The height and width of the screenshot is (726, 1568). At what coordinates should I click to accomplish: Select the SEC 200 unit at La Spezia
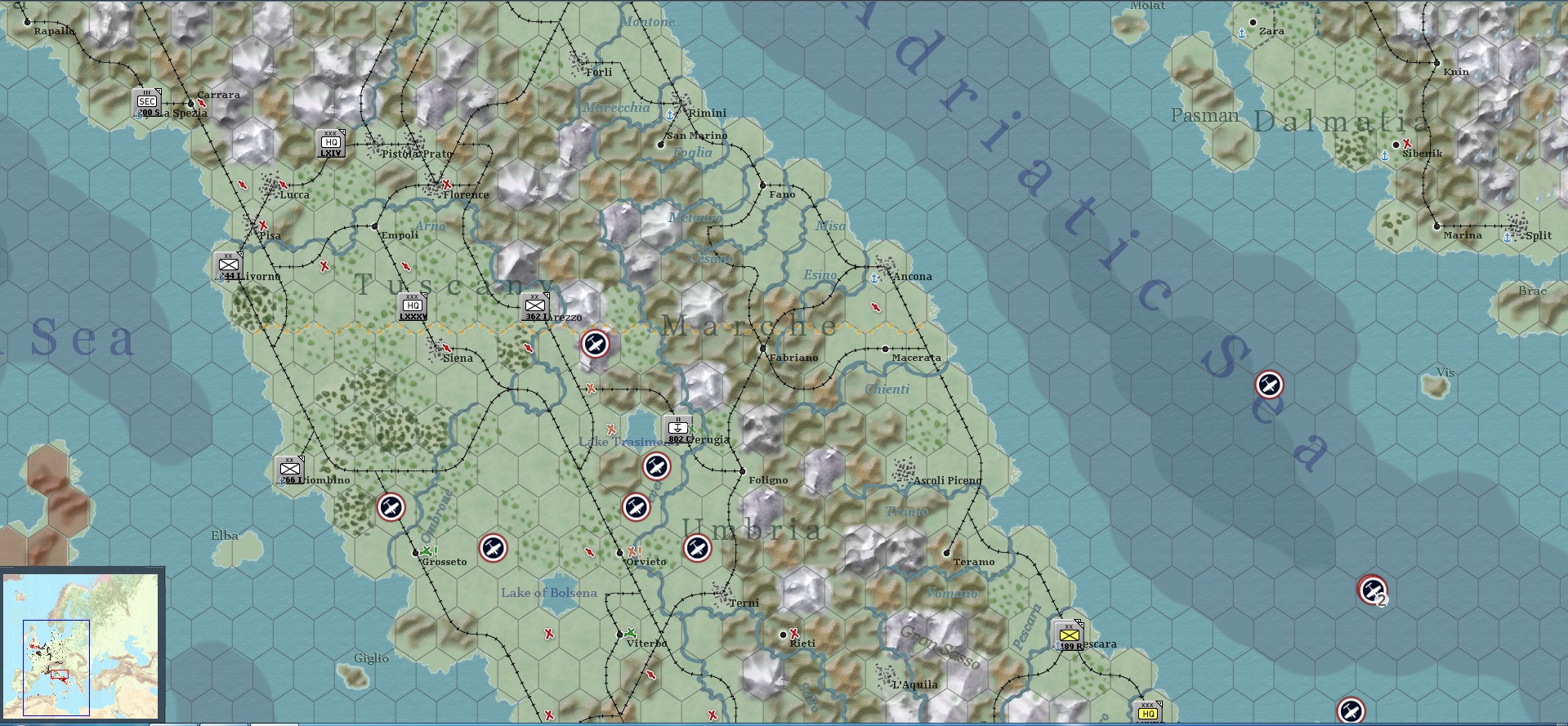point(147,103)
